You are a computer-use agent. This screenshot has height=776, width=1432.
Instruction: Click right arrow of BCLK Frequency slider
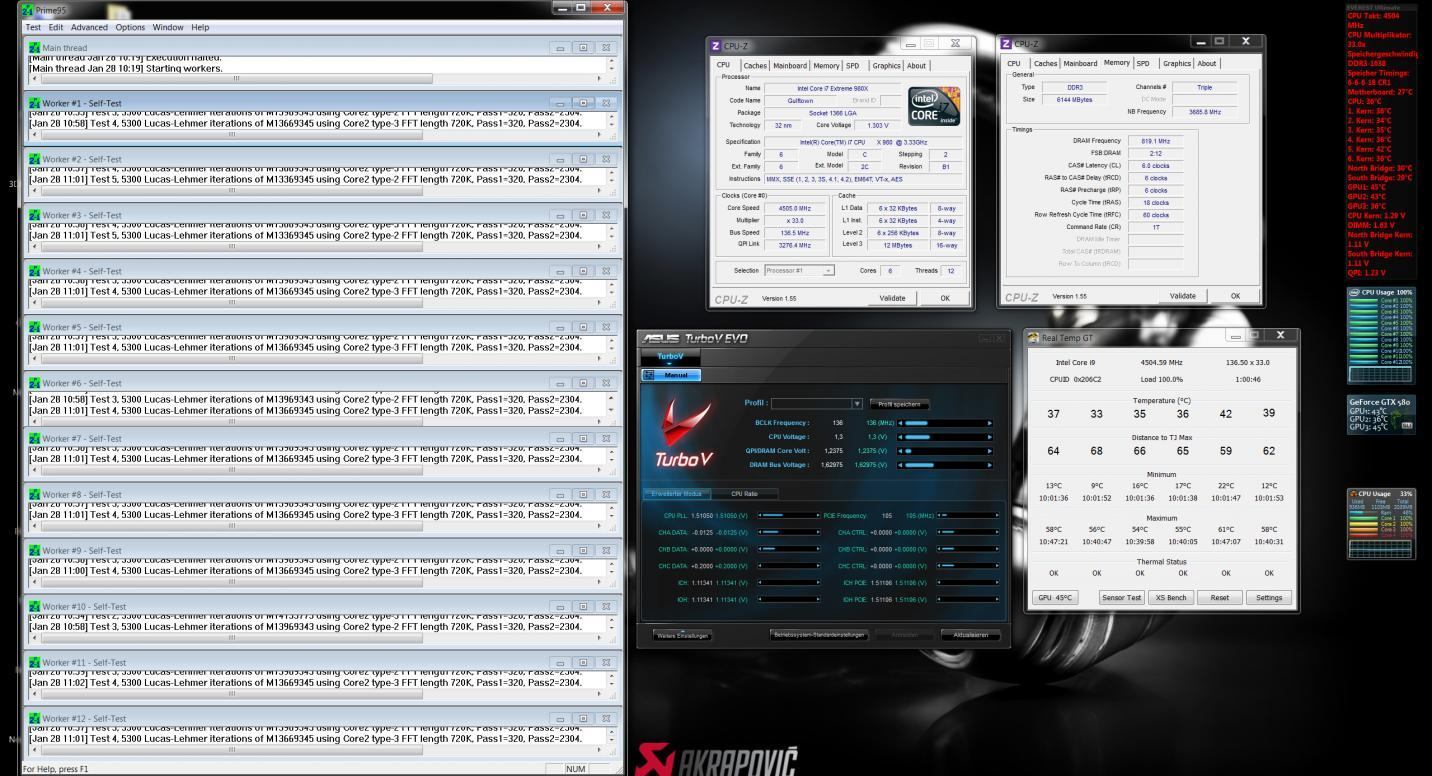(x=991, y=423)
